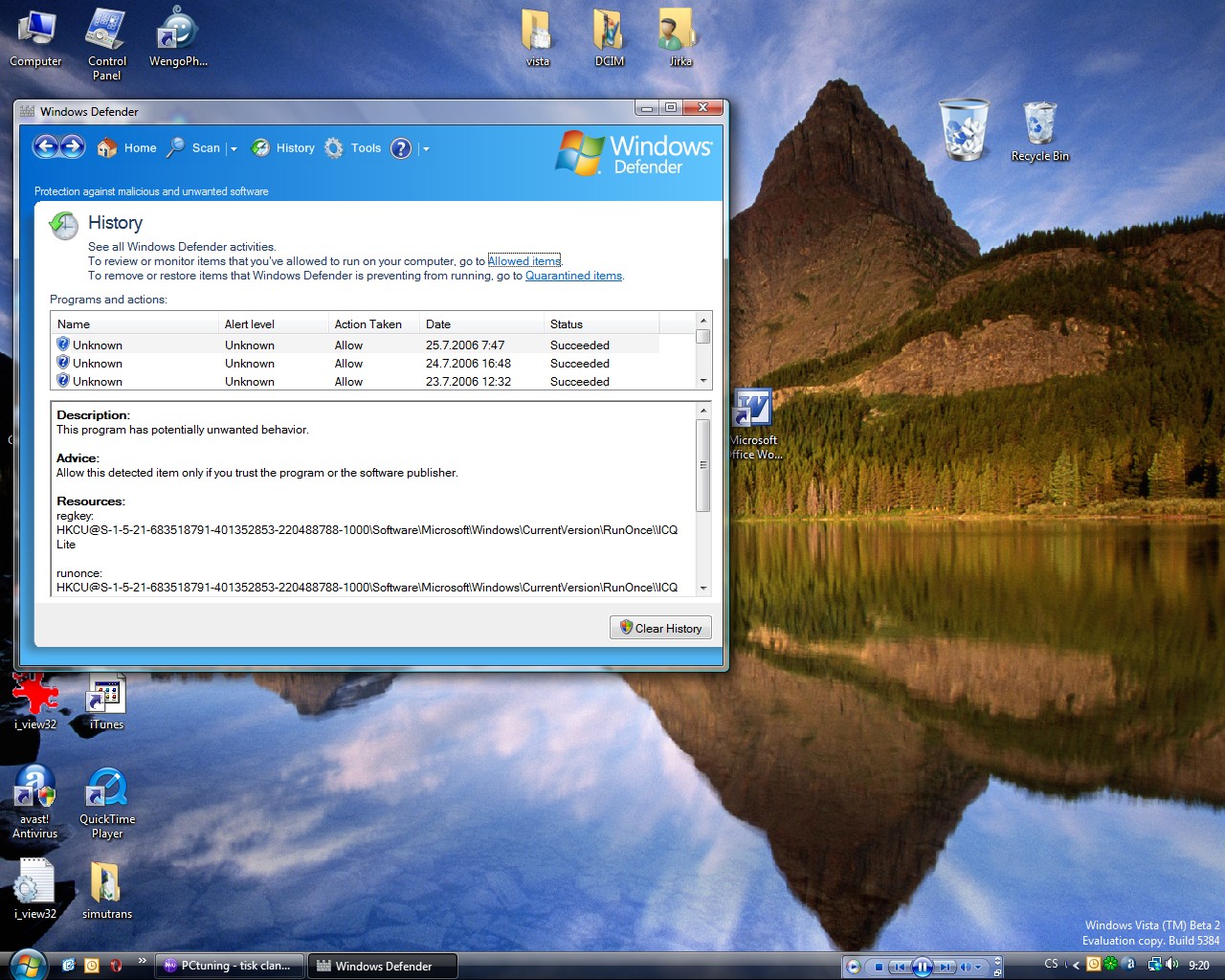Click the taskbar clock showing 9:20
The image size is (1225, 980).
(1199, 966)
